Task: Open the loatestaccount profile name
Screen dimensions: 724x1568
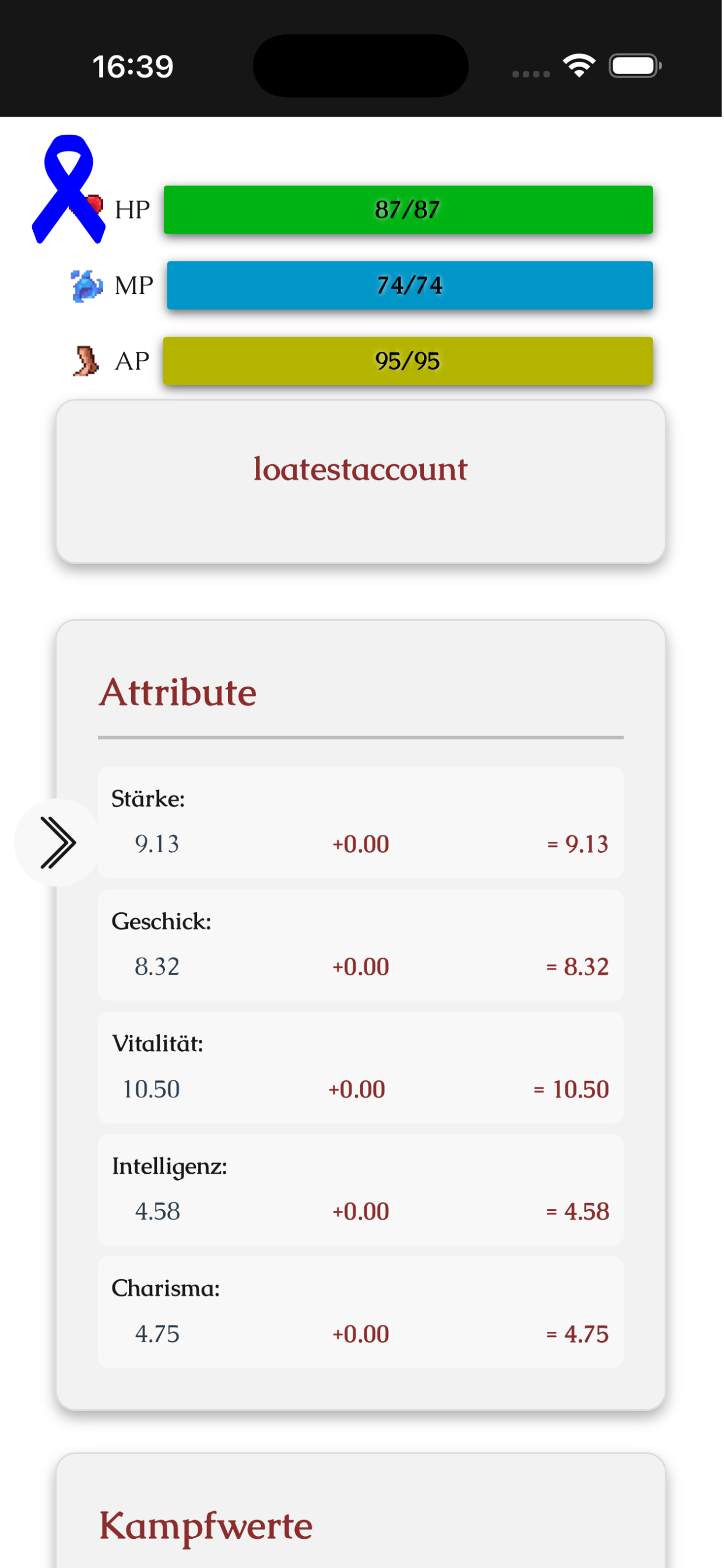Action: 361,470
